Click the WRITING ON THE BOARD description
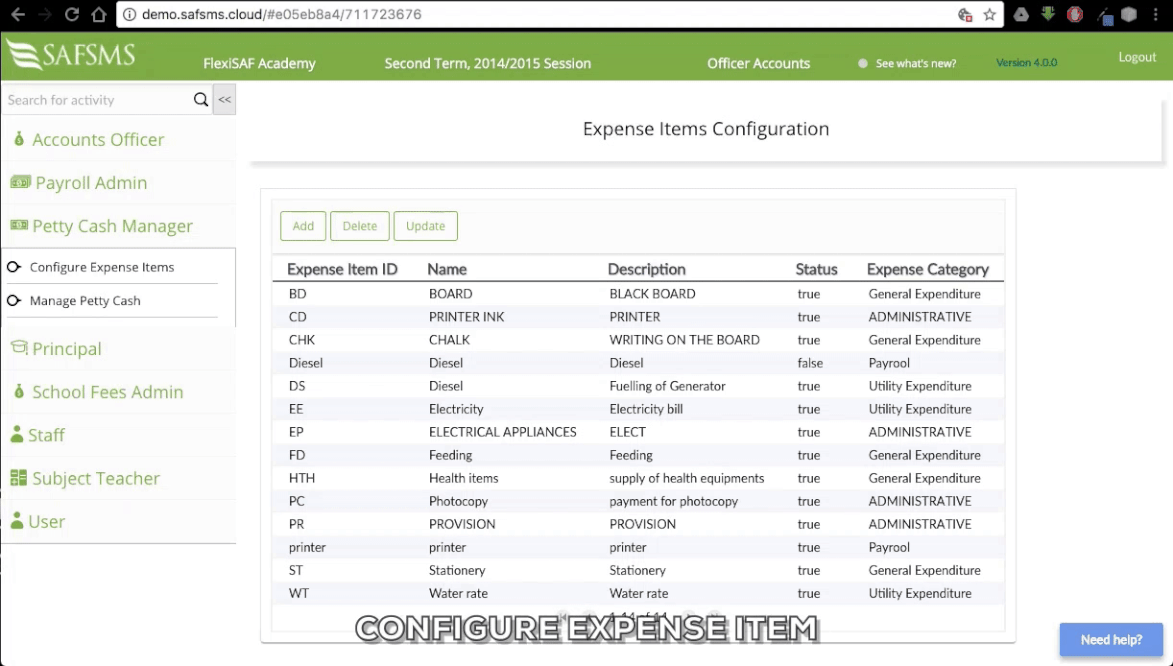1173x666 pixels. tap(684, 340)
